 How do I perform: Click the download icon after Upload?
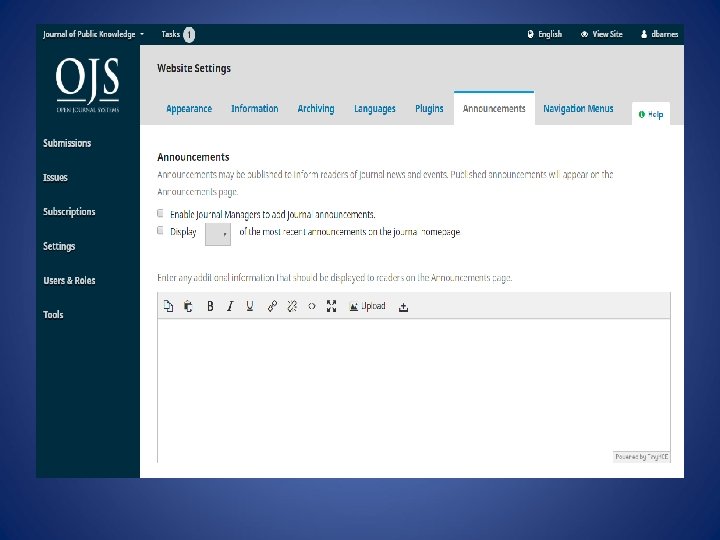[x=403, y=307]
